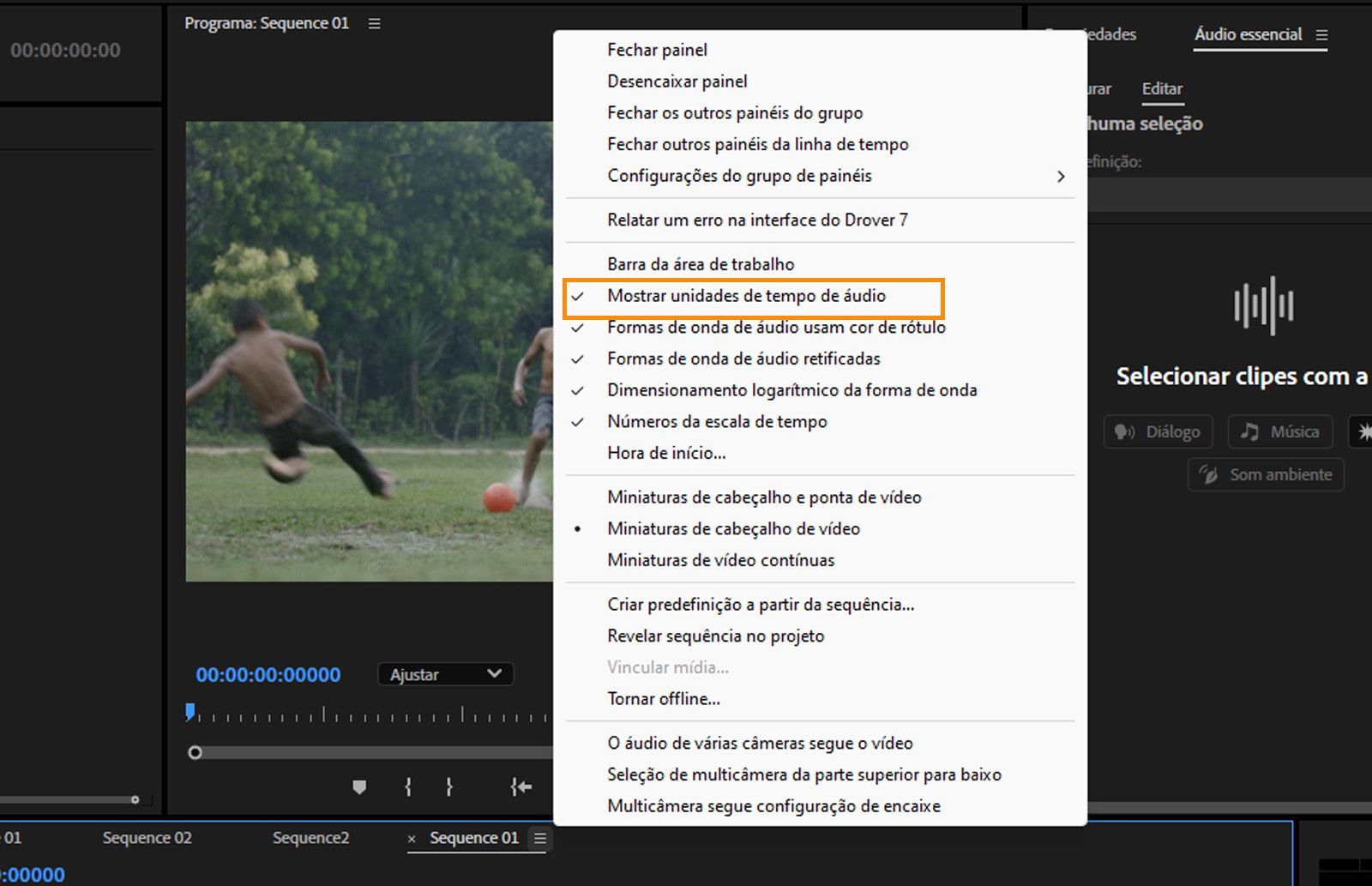The height and width of the screenshot is (886, 1372).
Task: Add a marker in the Program monitor
Action: pyautogui.click(x=360, y=787)
